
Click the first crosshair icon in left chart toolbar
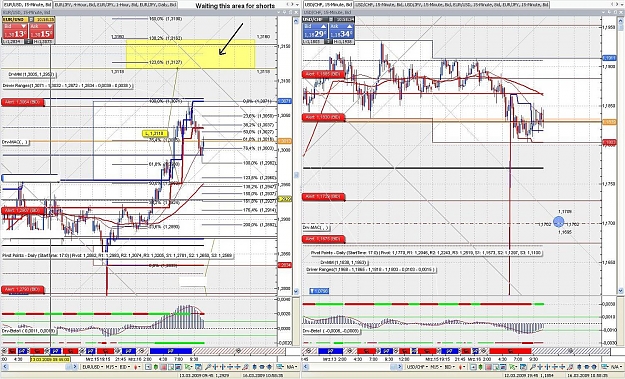(216, 367)
